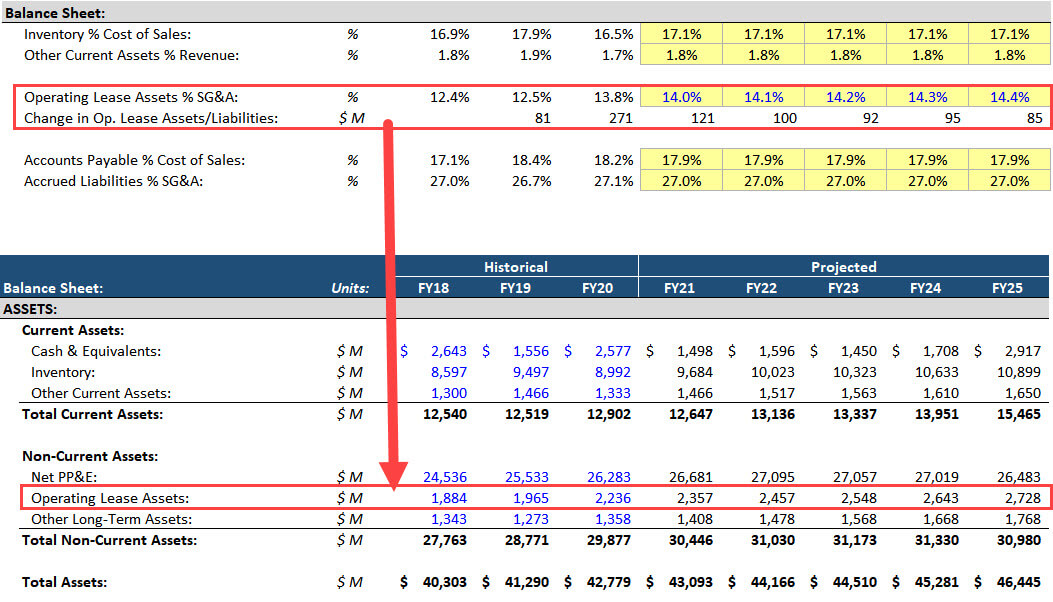Select the FY19 Operating Lease % value 12.5%

(531, 97)
